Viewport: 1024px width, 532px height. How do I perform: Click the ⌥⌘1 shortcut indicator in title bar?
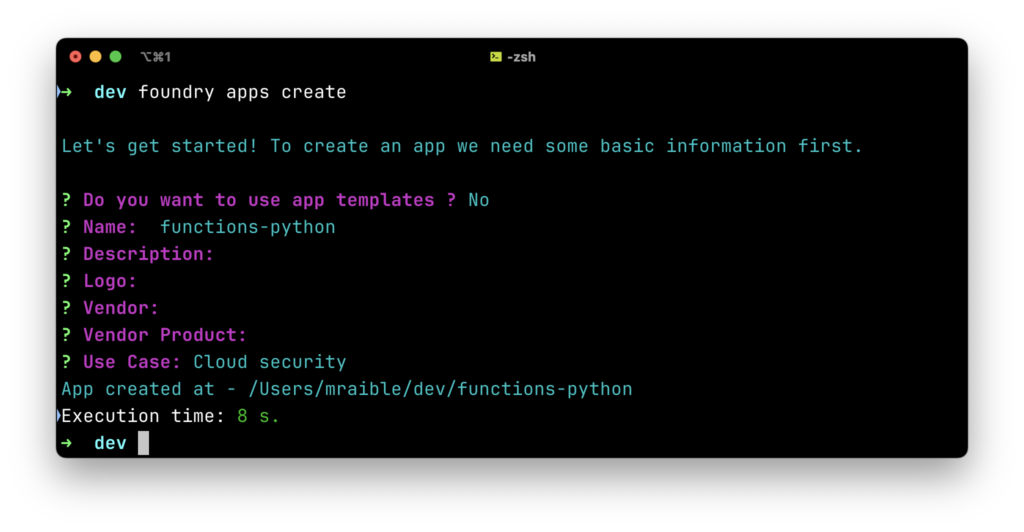[155, 57]
